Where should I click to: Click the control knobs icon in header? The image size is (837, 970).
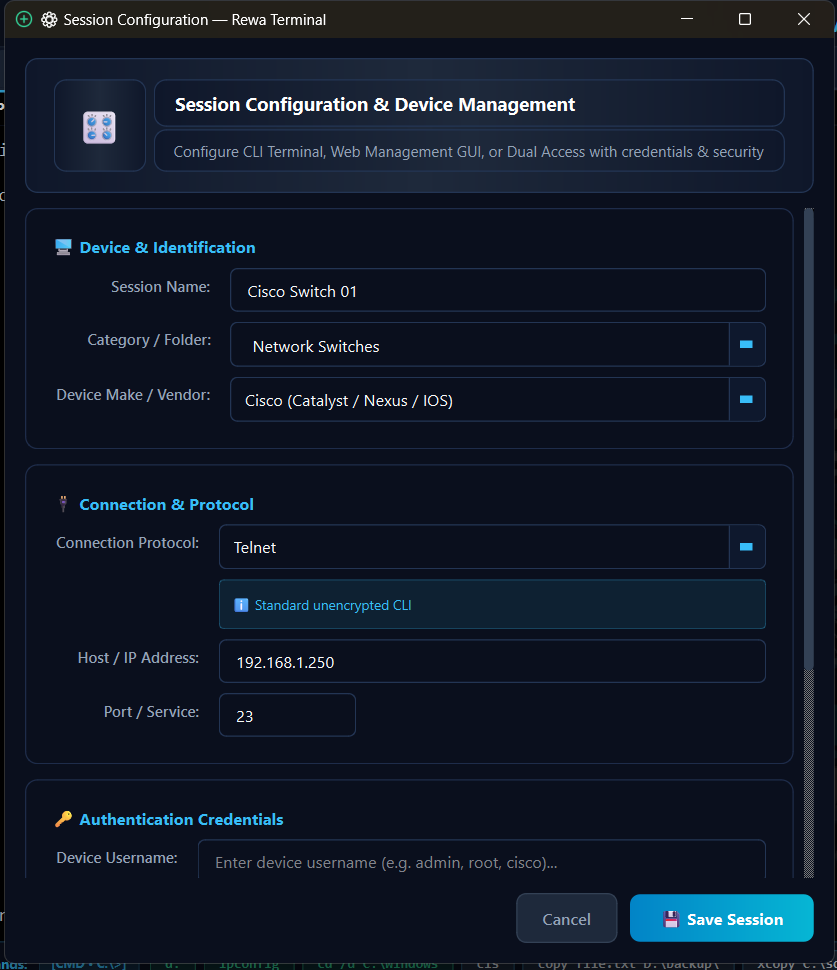pyautogui.click(x=100, y=127)
